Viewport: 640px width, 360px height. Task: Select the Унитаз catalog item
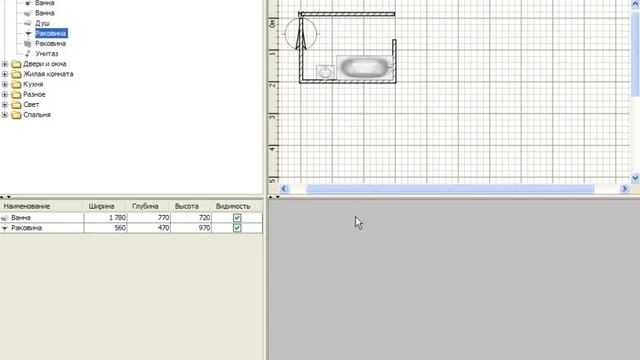tap(47, 53)
